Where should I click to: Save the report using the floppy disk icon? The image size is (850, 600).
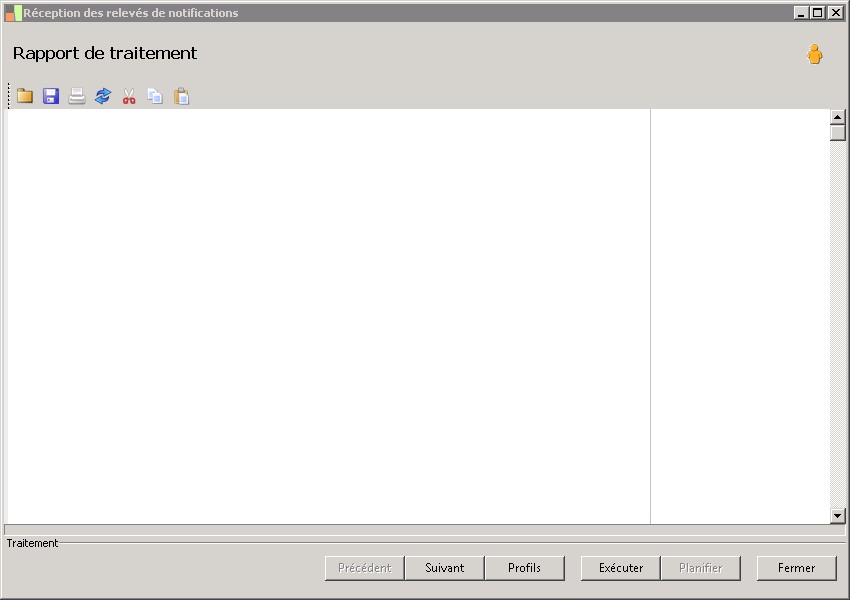click(x=51, y=96)
